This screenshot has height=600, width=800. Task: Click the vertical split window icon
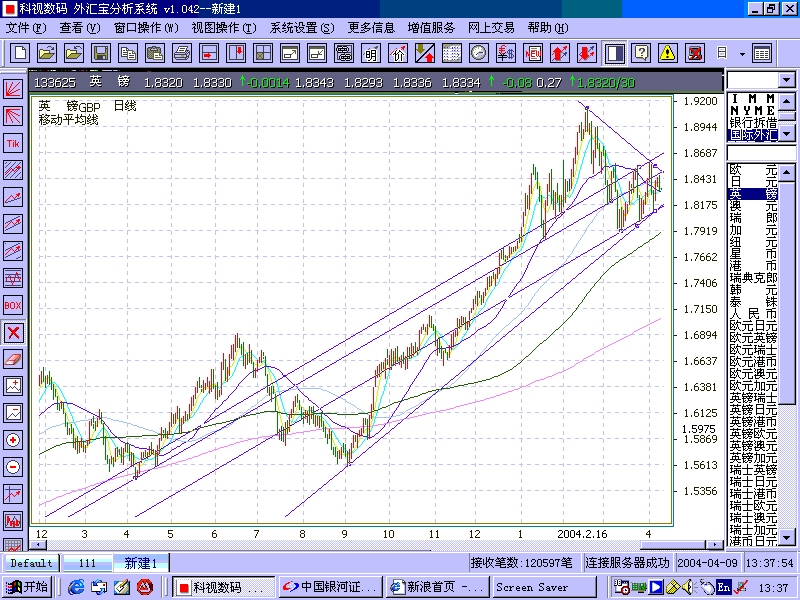pyautogui.click(x=236, y=53)
